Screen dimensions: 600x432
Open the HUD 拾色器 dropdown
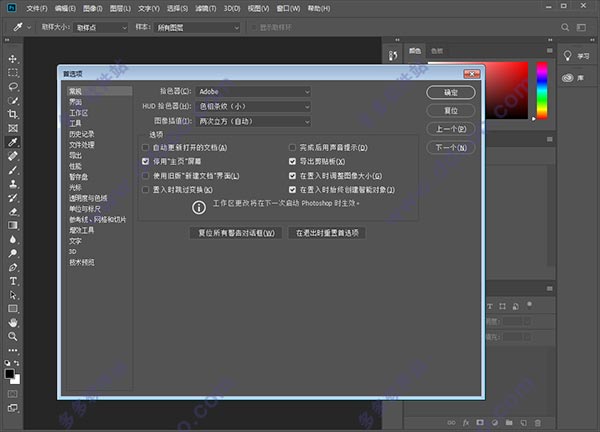coord(253,106)
